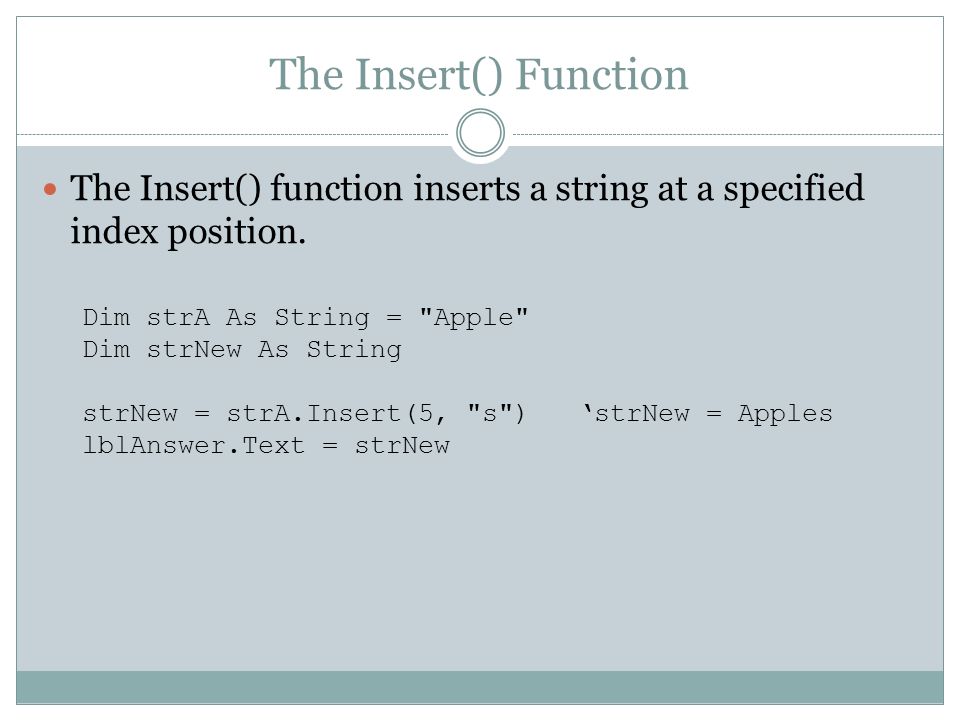Click the line 'Dim strNew As String'
The height and width of the screenshot is (720, 960).
(x=242, y=350)
